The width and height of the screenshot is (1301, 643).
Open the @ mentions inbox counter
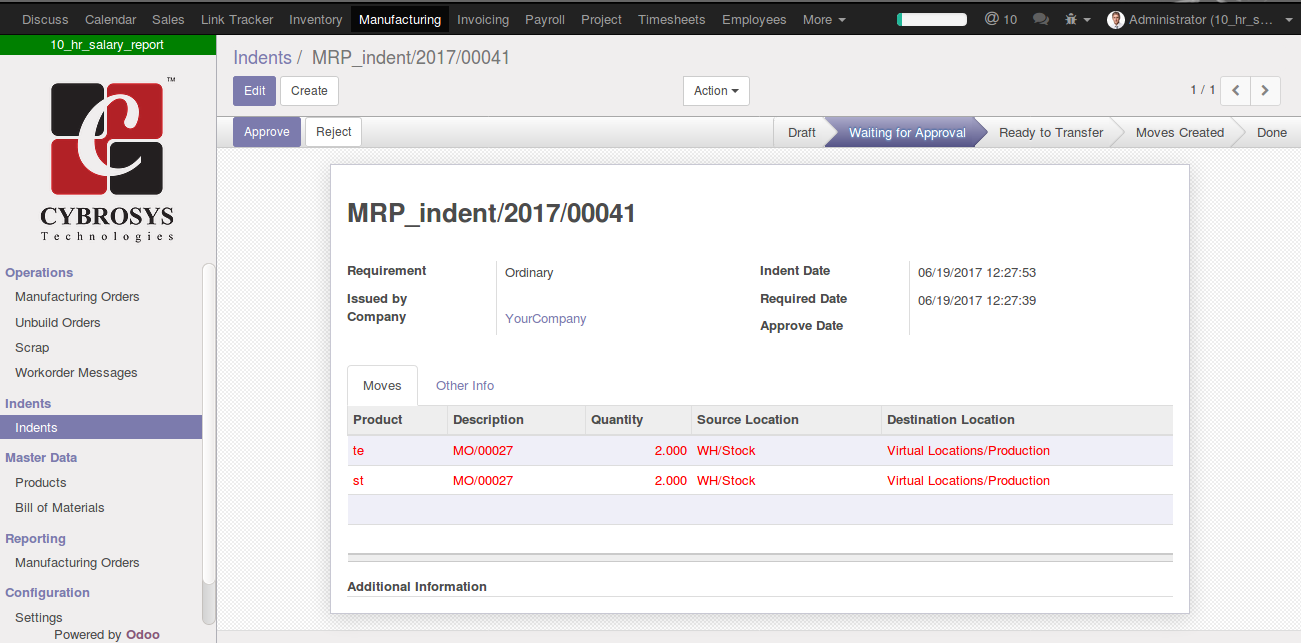[1000, 19]
